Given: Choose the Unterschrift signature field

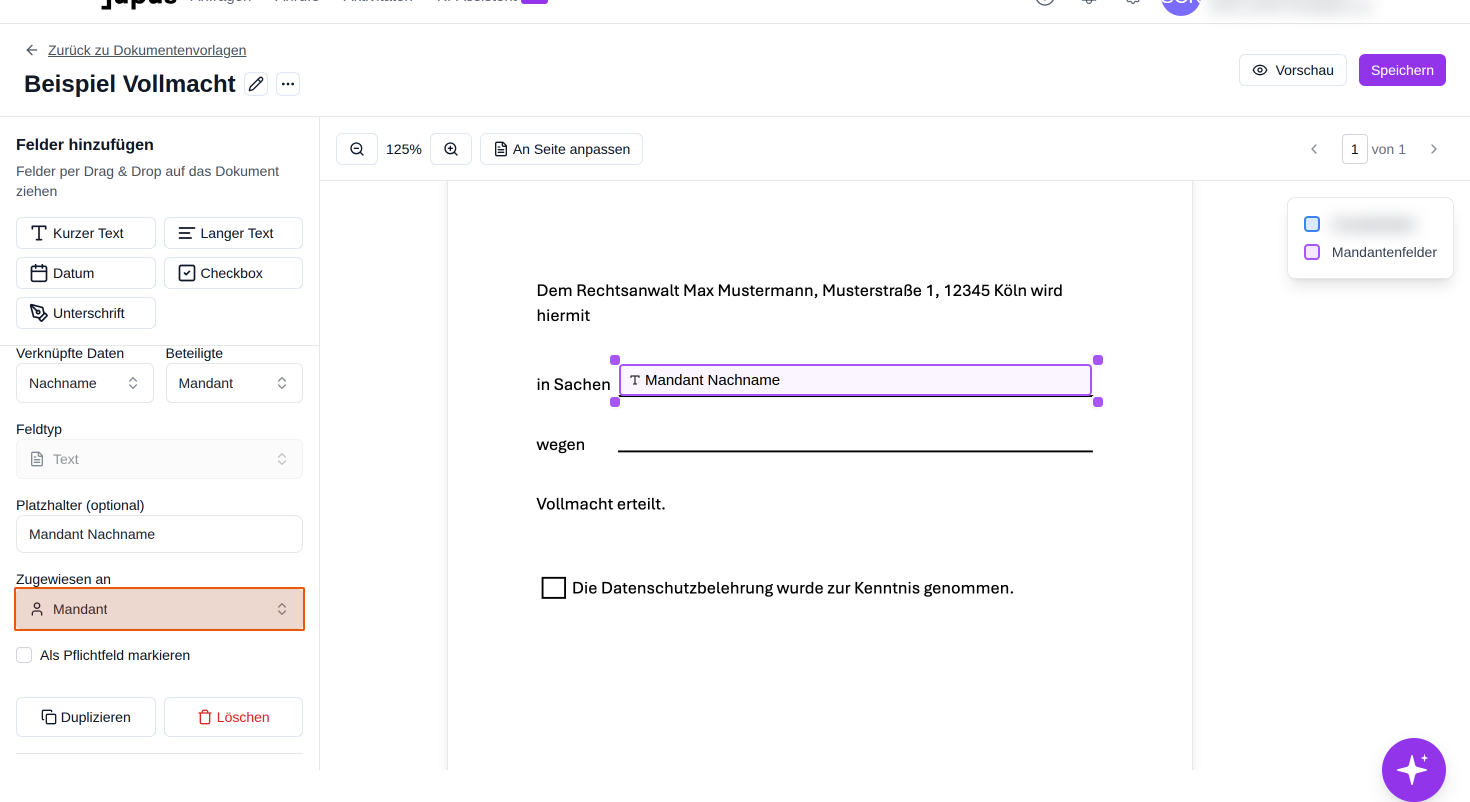Looking at the screenshot, I should pyautogui.click(x=86, y=313).
